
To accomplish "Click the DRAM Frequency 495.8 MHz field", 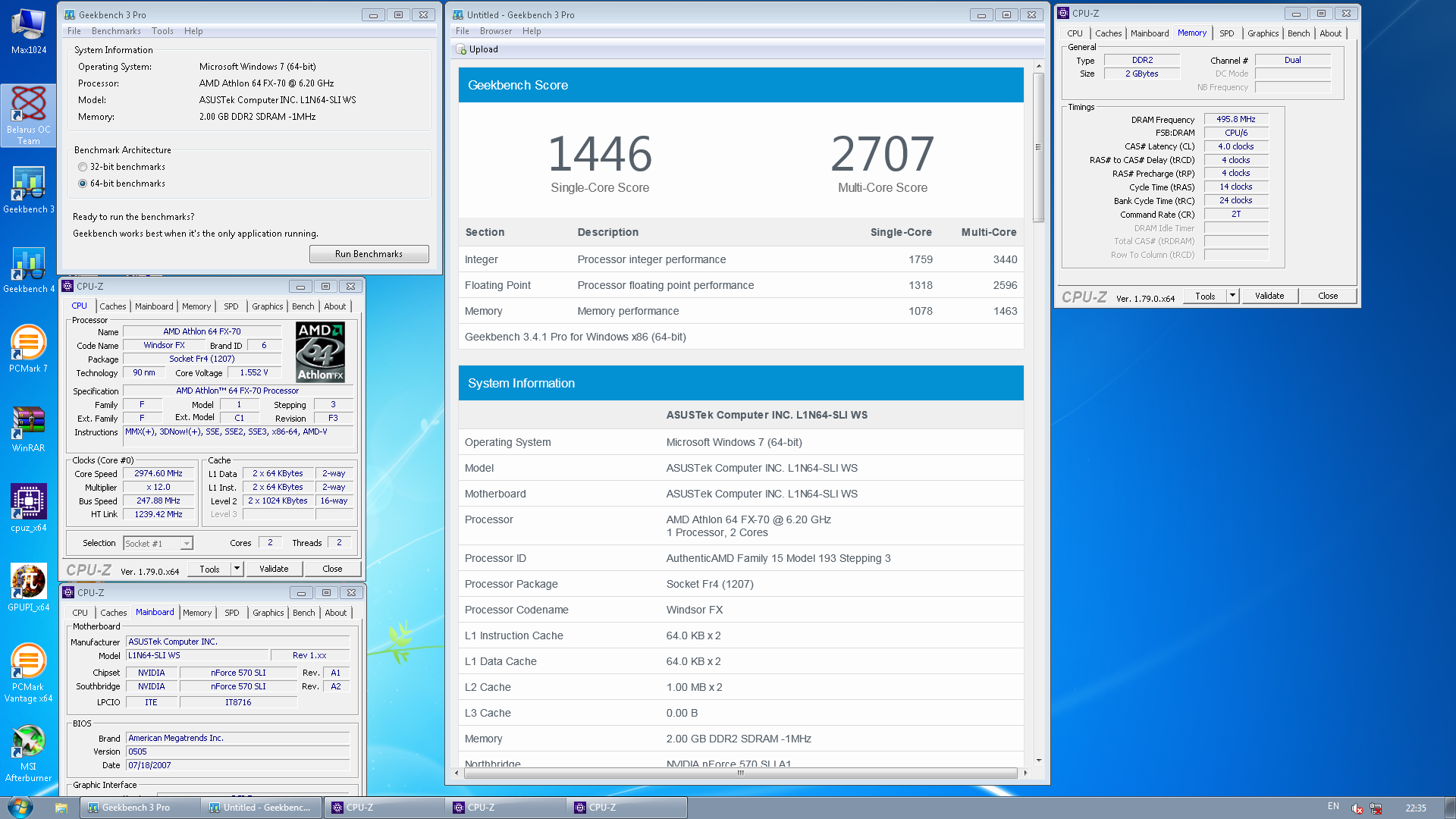I will [1235, 119].
